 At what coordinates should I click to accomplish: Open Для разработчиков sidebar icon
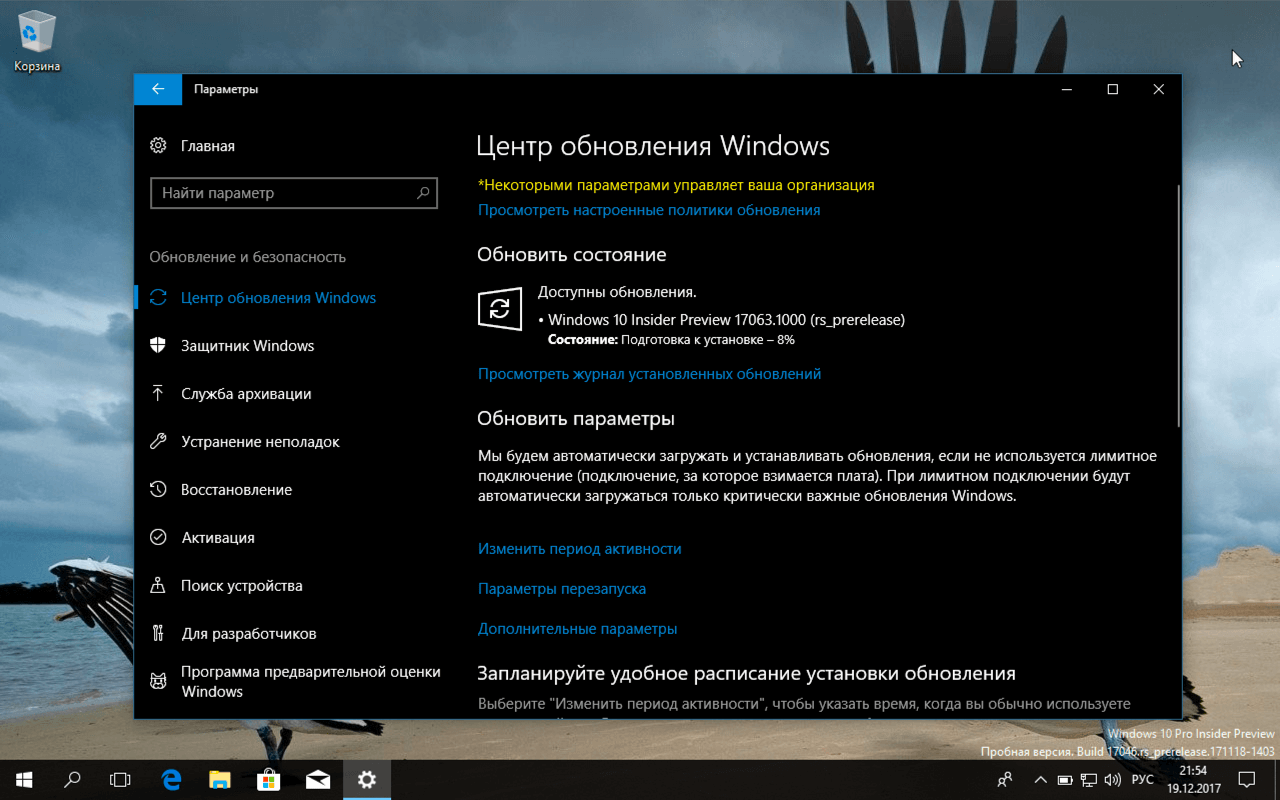click(x=158, y=633)
